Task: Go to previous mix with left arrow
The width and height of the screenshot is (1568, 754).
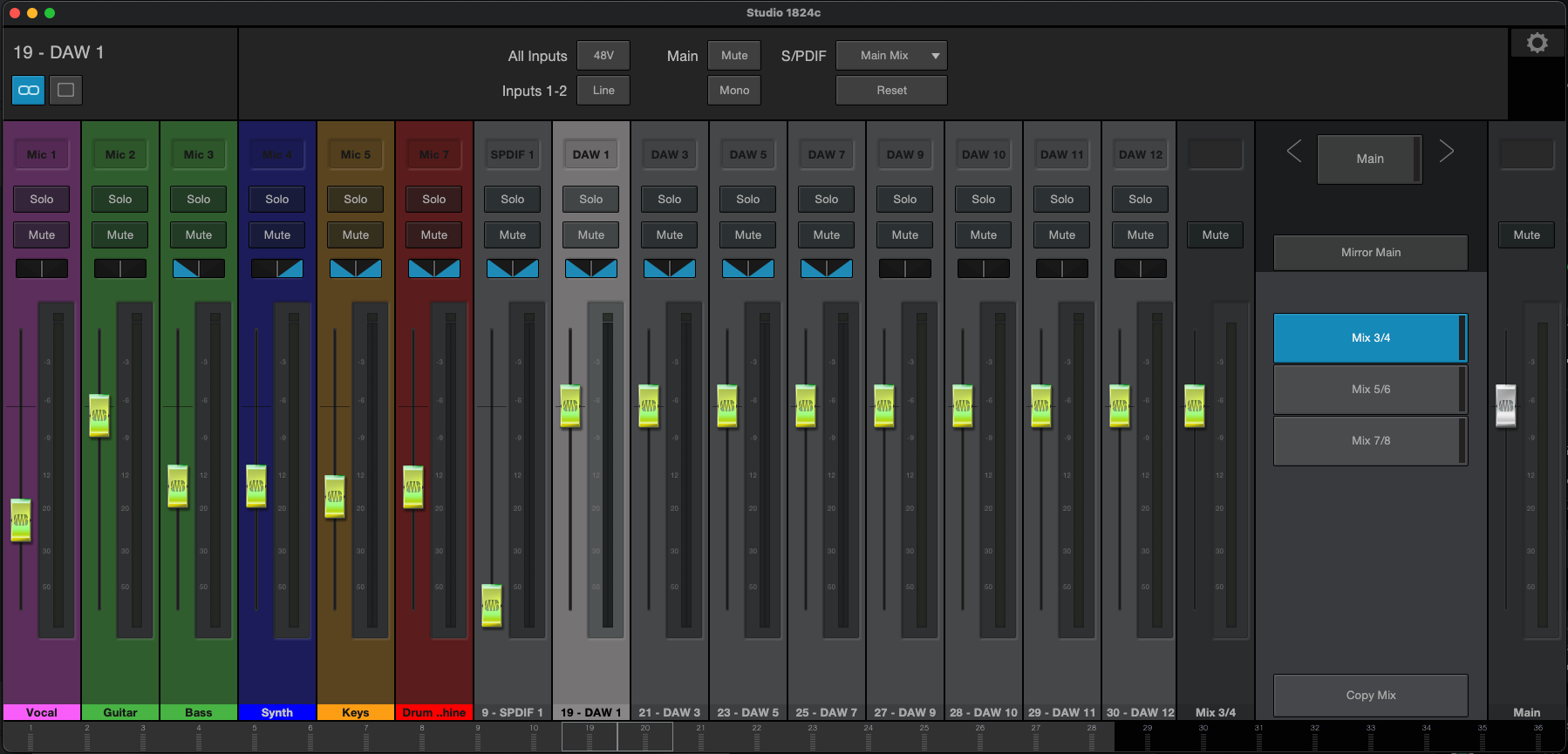Action: (1294, 152)
